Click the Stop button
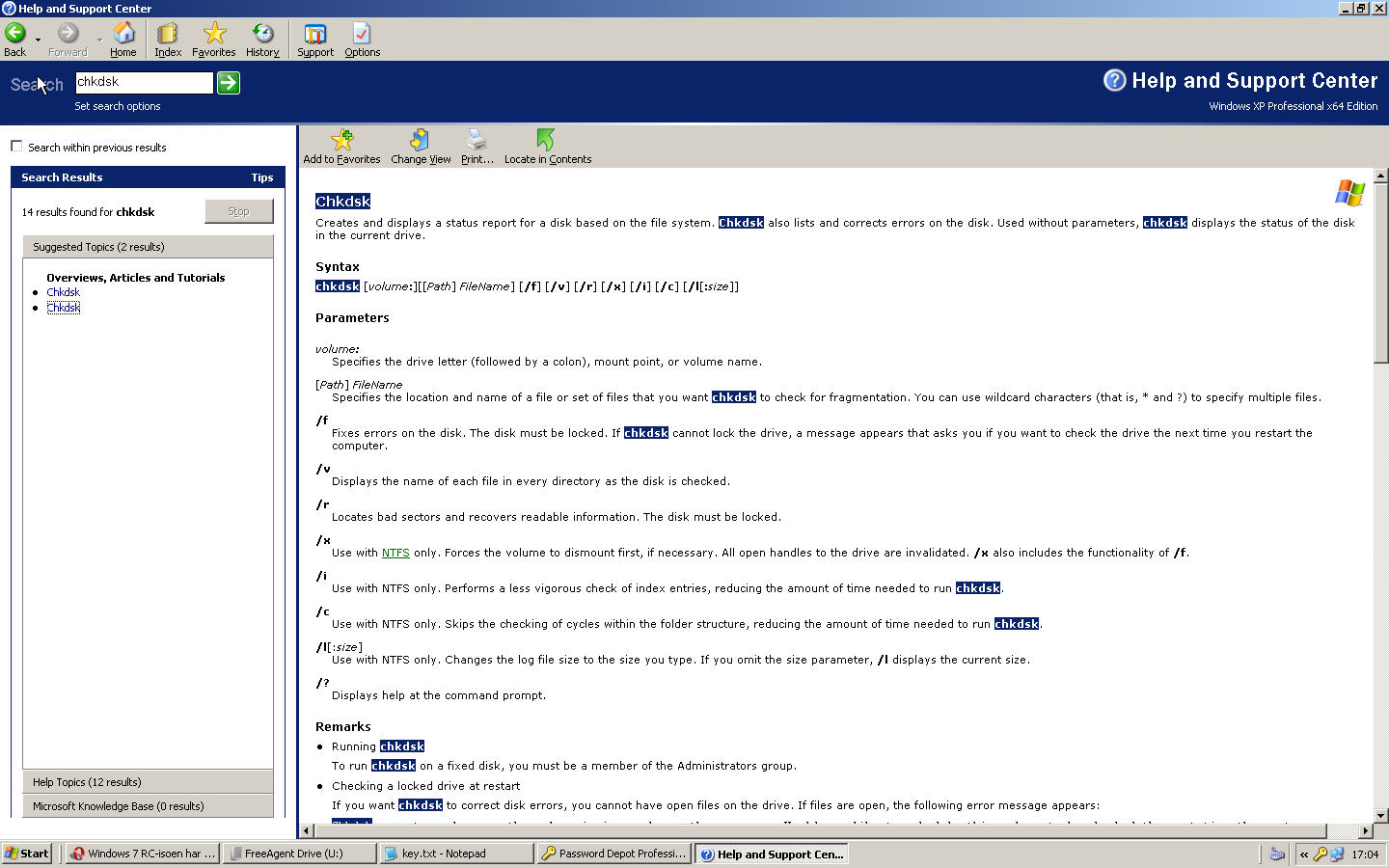 coord(238,211)
